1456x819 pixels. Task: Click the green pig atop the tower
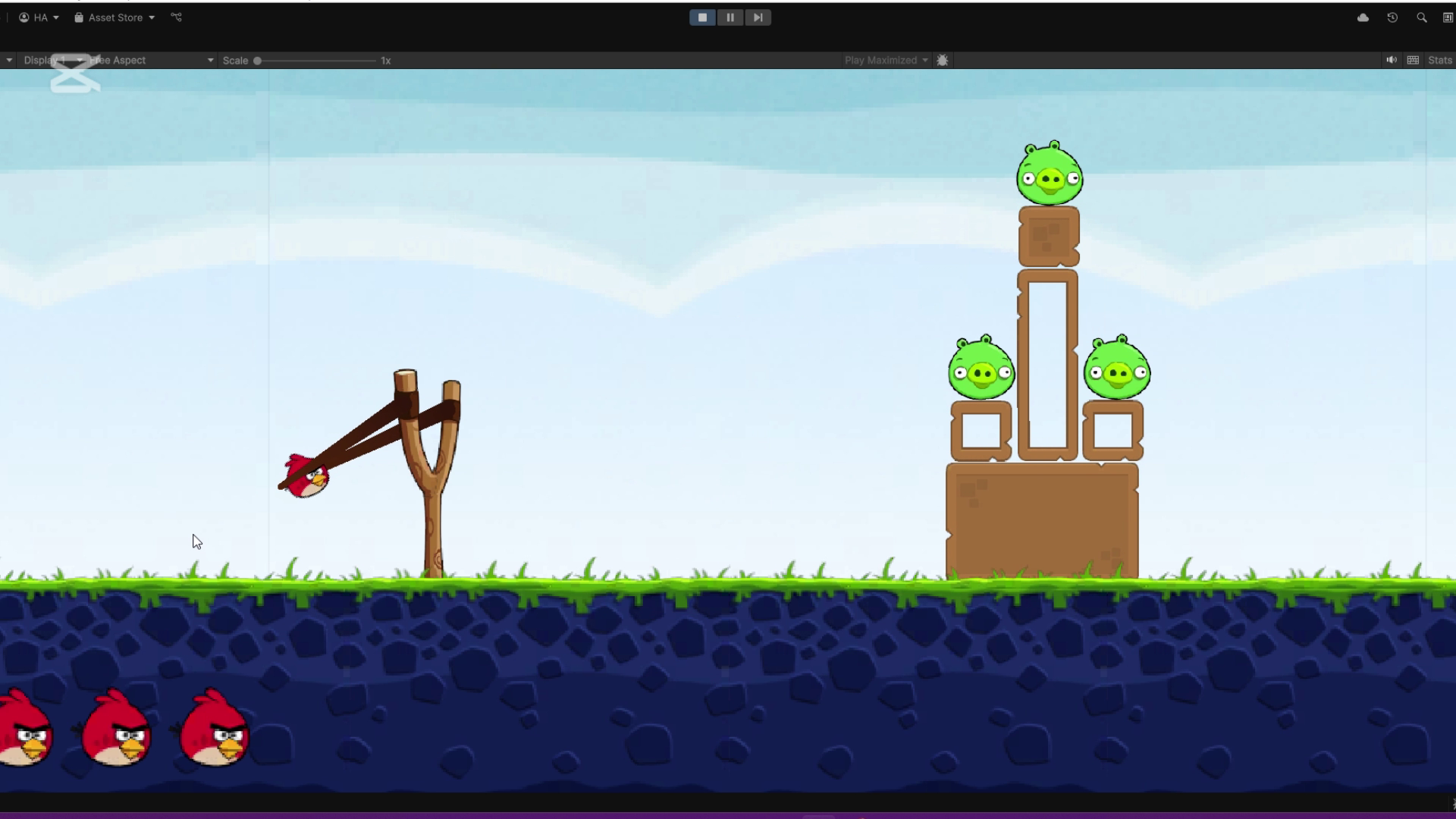coord(1050,173)
